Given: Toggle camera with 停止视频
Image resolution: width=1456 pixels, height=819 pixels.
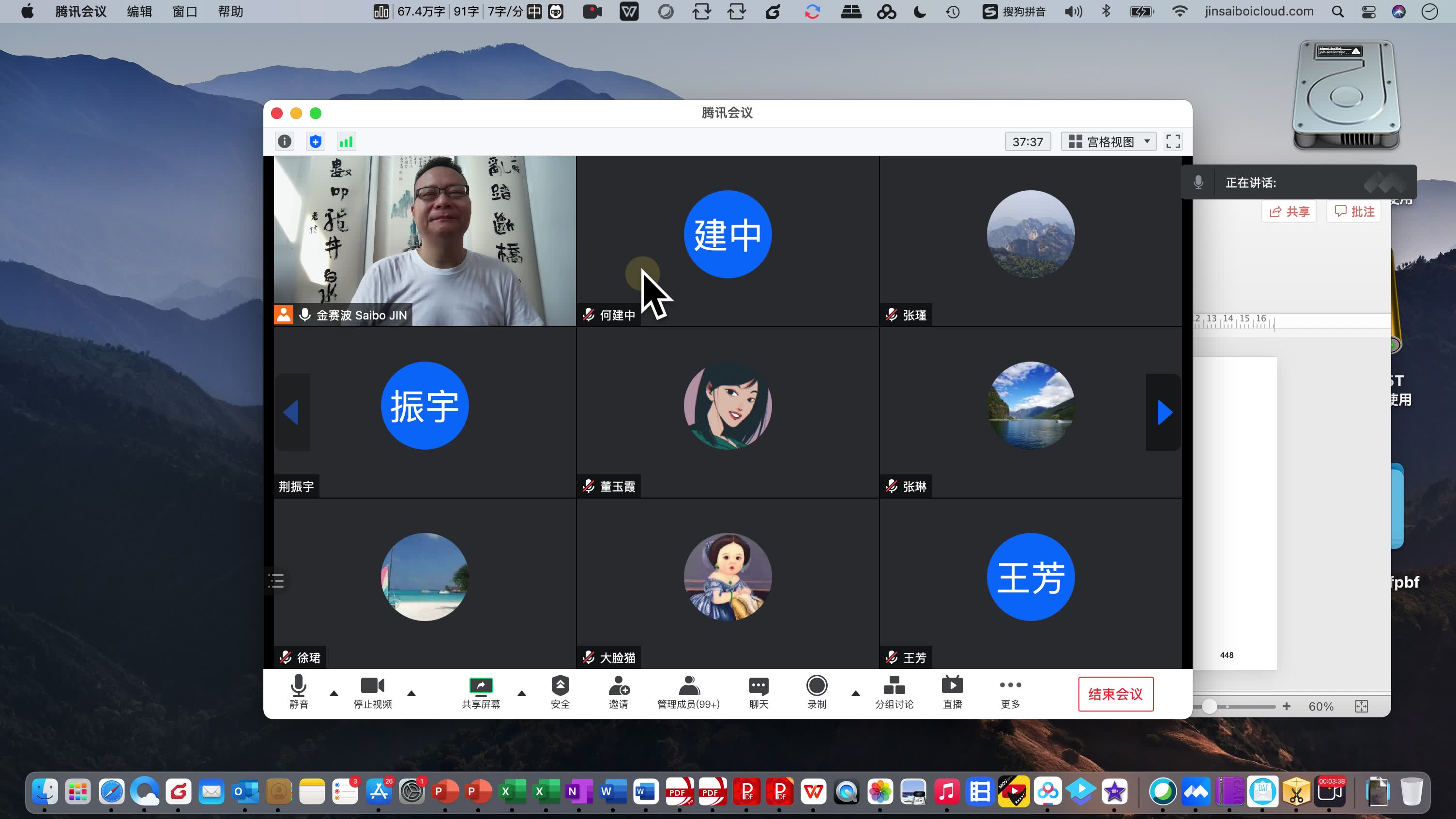Looking at the screenshot, I should pyautogui.click(x=373, y=692).
